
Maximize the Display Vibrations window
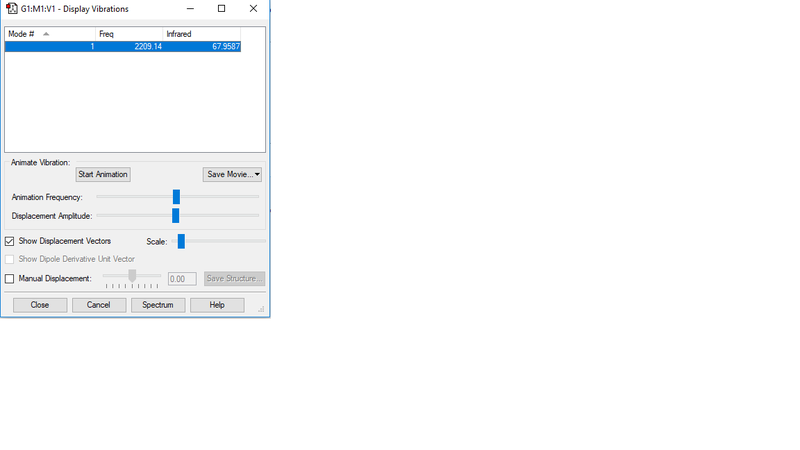[221, 9]
